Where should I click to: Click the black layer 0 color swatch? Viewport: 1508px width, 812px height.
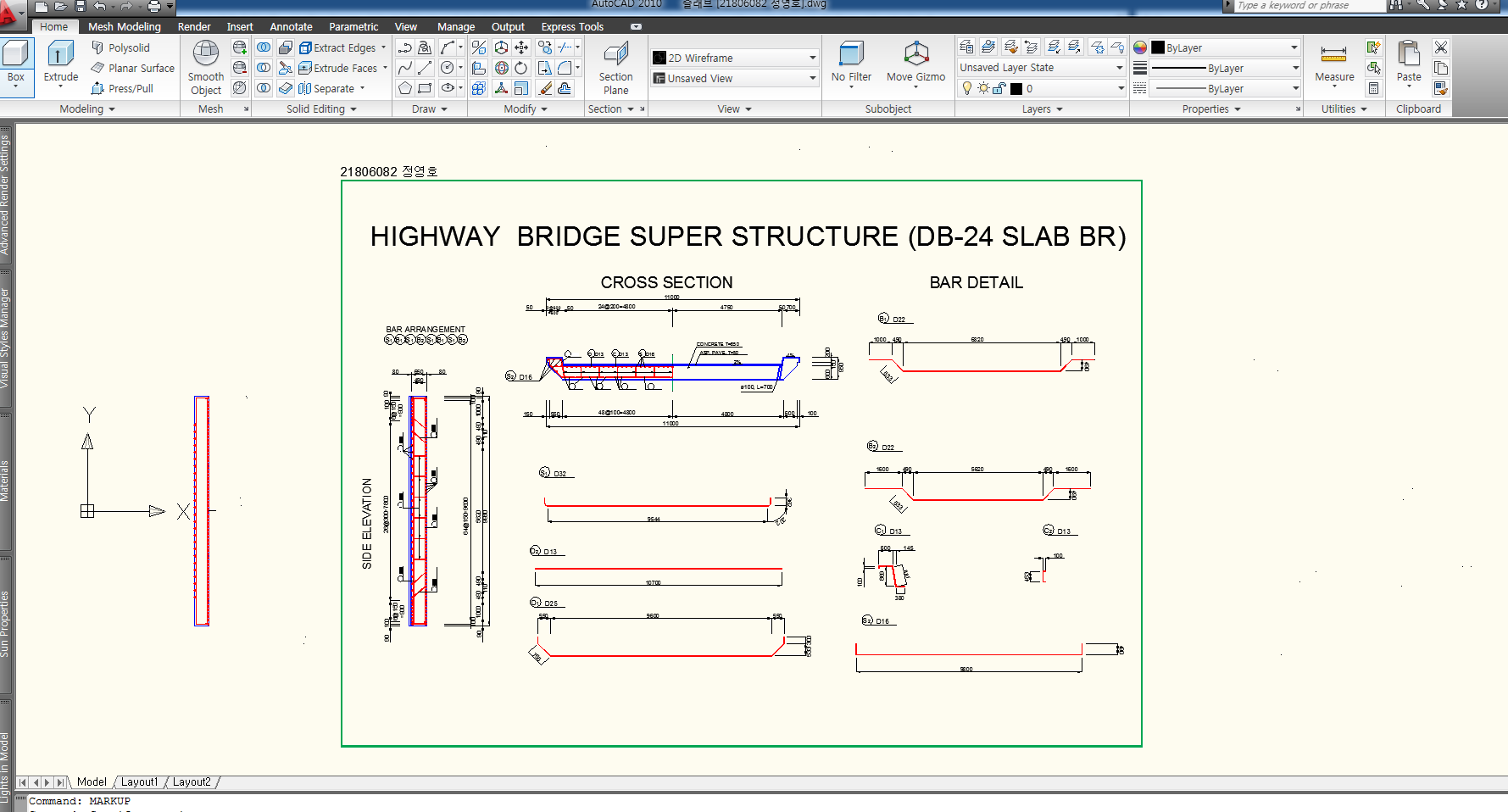[1016, 88]
